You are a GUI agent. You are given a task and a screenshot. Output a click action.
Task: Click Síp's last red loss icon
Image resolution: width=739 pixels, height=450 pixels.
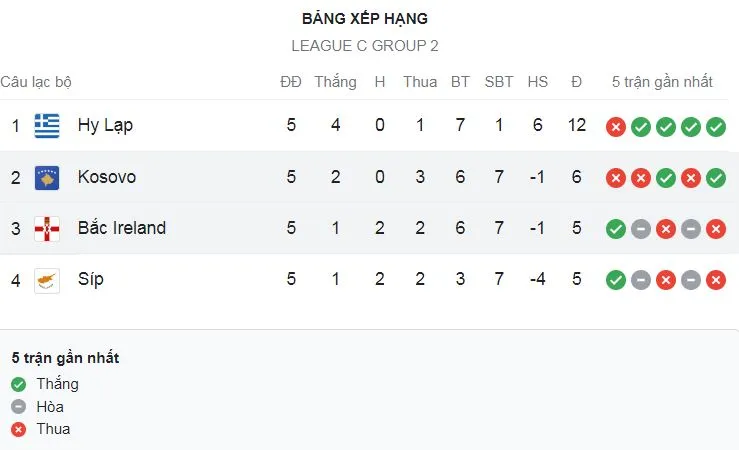point(715,280)
